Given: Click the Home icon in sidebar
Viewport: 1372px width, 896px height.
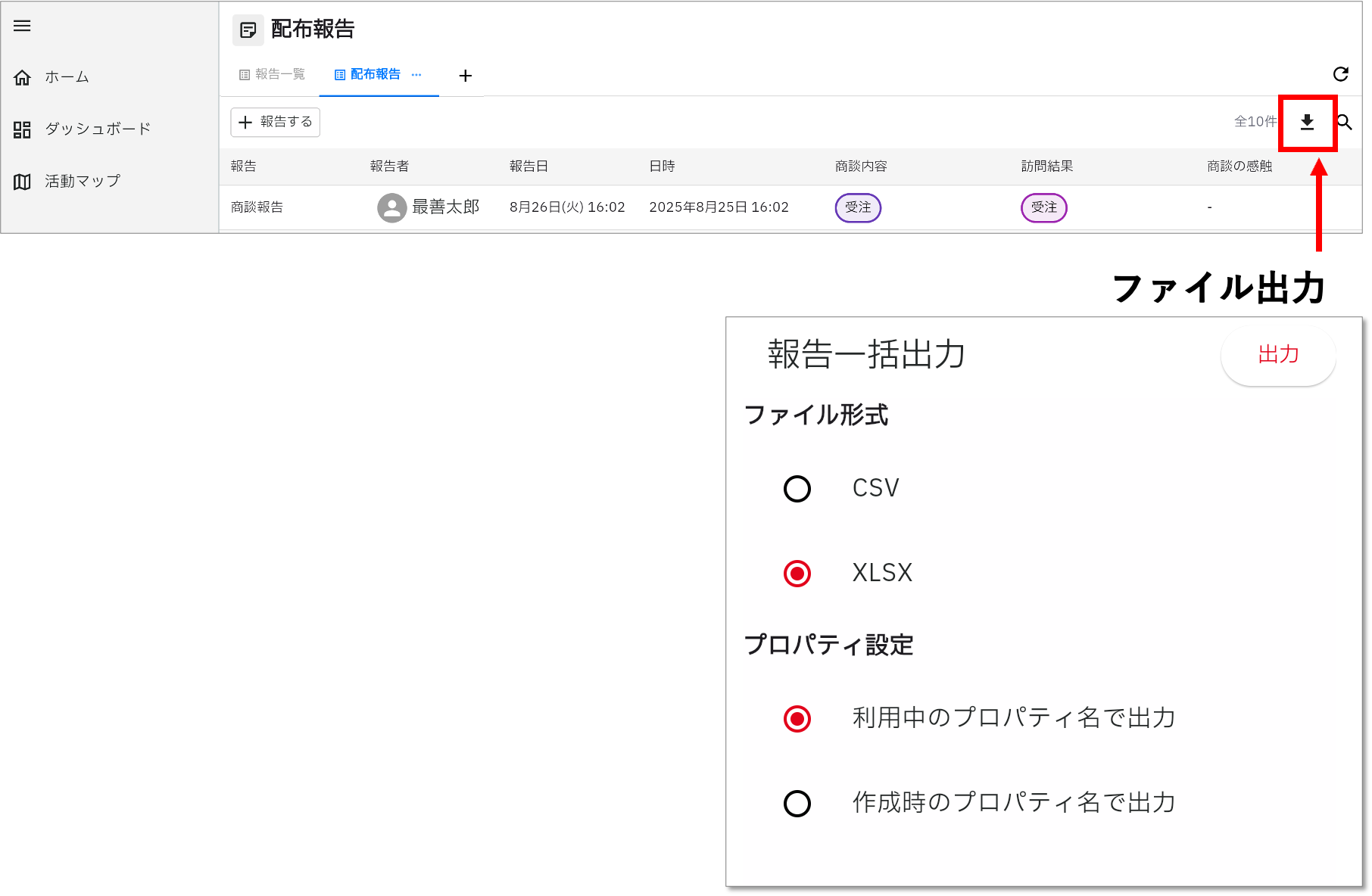Looking at the screenshot, I should [23, 77].
